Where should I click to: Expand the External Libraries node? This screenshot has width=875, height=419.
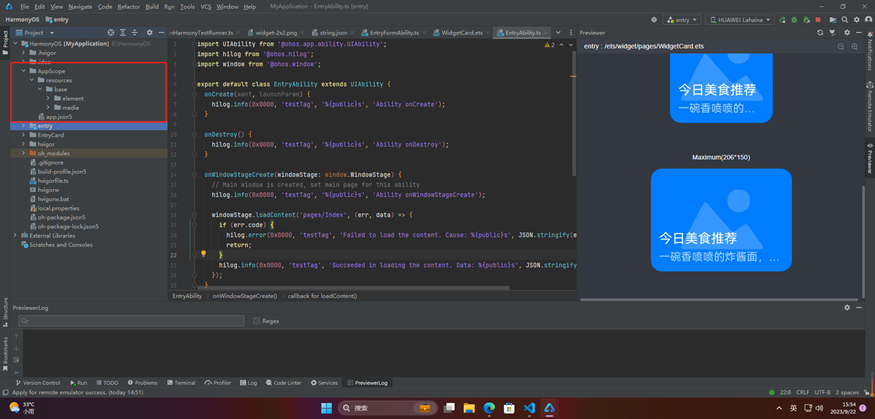15,235
